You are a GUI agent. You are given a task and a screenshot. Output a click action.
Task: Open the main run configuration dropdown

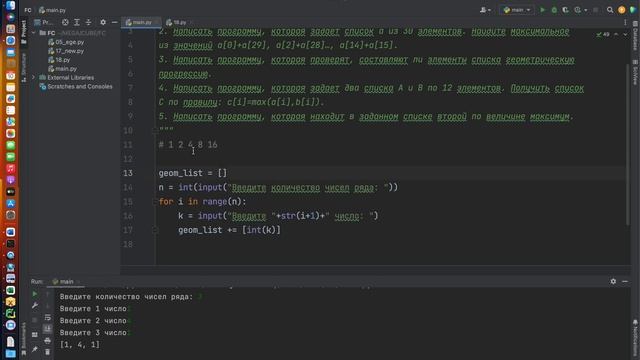[517, 10]
